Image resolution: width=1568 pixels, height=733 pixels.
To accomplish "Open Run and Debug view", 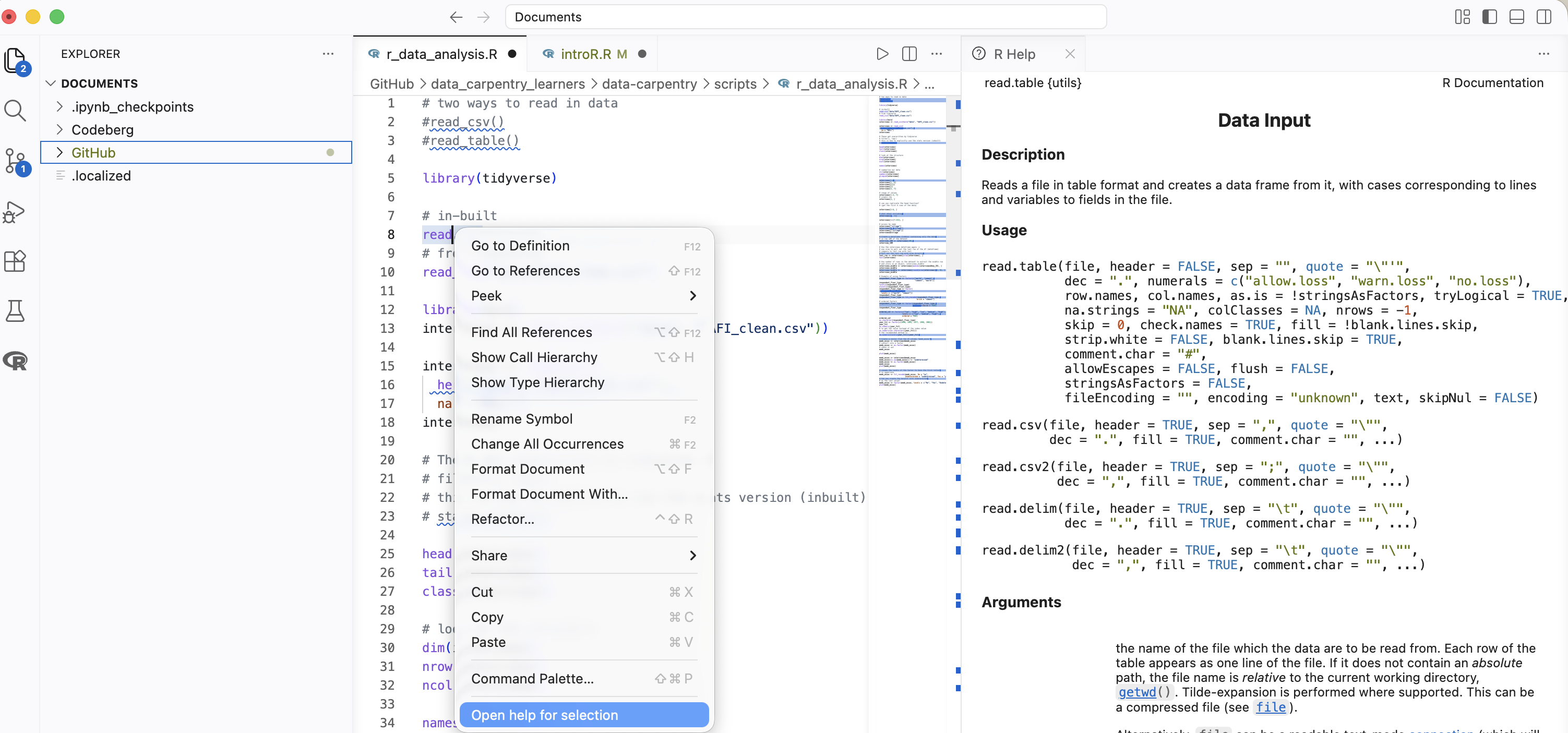I will pyautogui.click(x=15, y=211).
